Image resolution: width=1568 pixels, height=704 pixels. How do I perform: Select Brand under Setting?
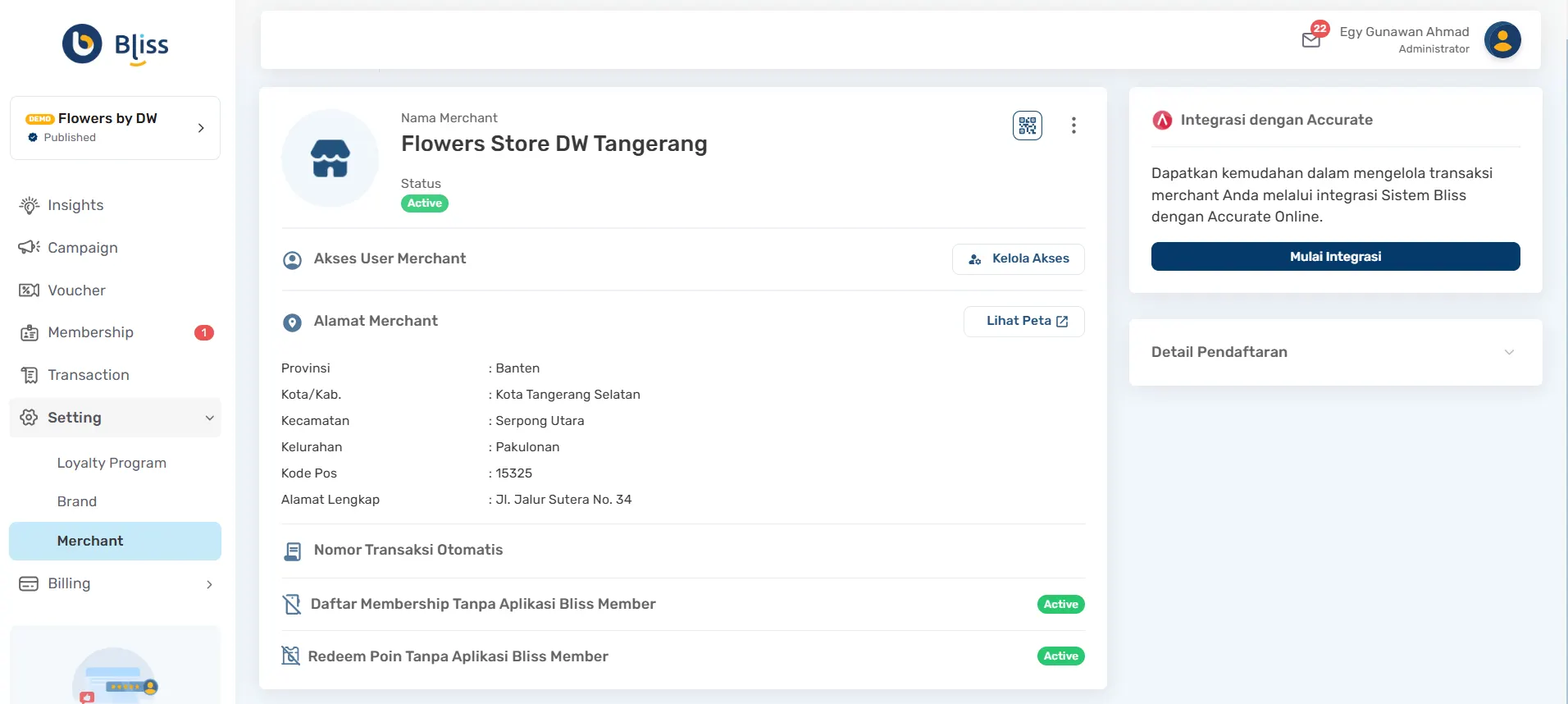77,501
